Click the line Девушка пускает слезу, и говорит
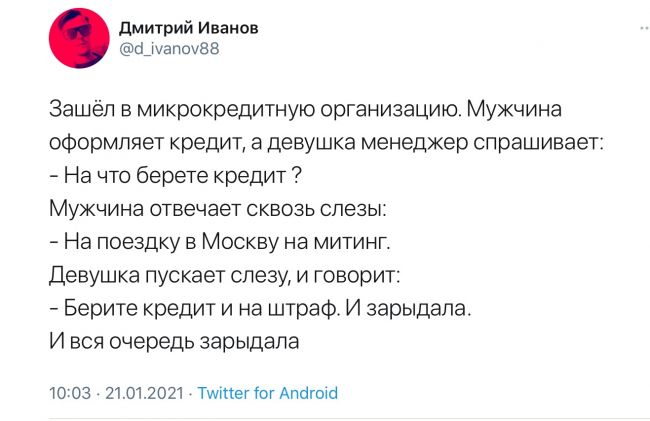Screen dimensions: 650x421 (225, 275)
